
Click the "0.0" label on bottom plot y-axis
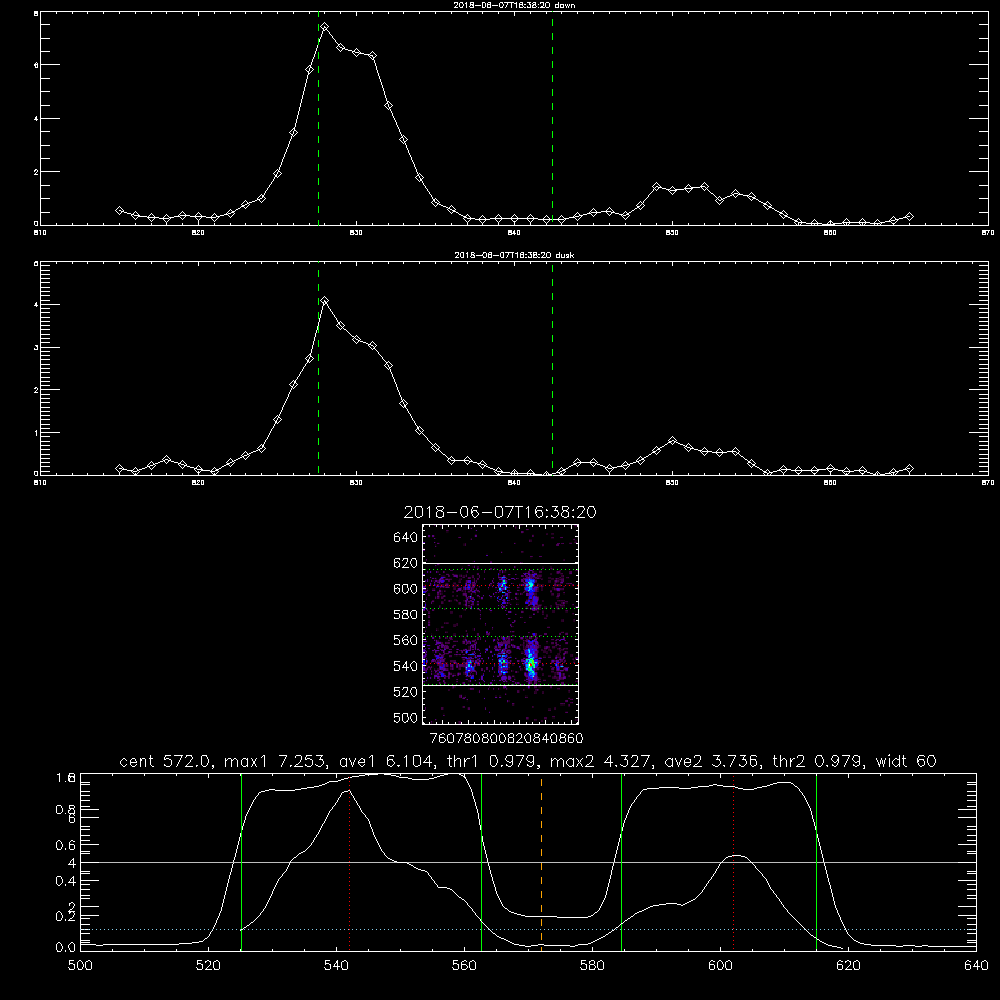click(65, 948)
